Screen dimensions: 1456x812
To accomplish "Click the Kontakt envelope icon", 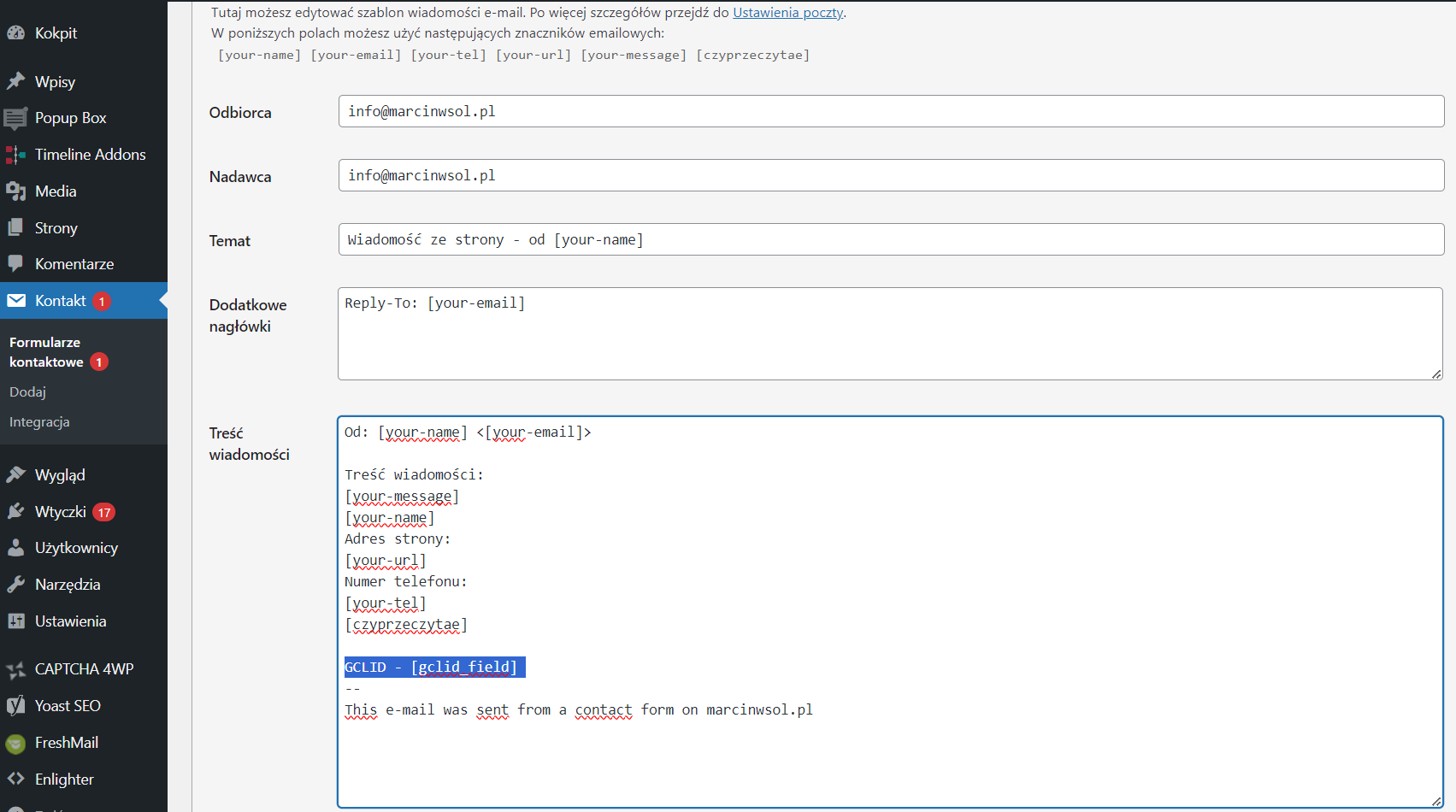I will coord(16,300).
